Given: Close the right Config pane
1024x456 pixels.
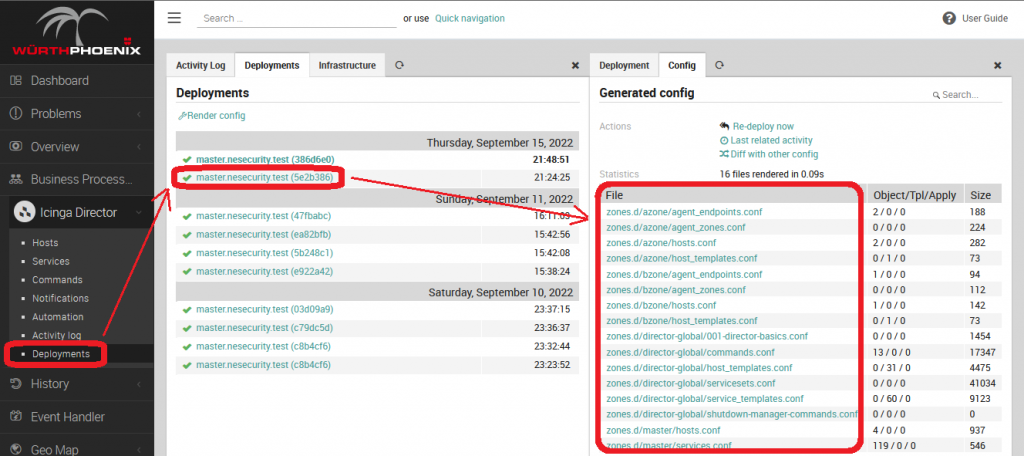Looking at the screenshot, I should point(998,65).
